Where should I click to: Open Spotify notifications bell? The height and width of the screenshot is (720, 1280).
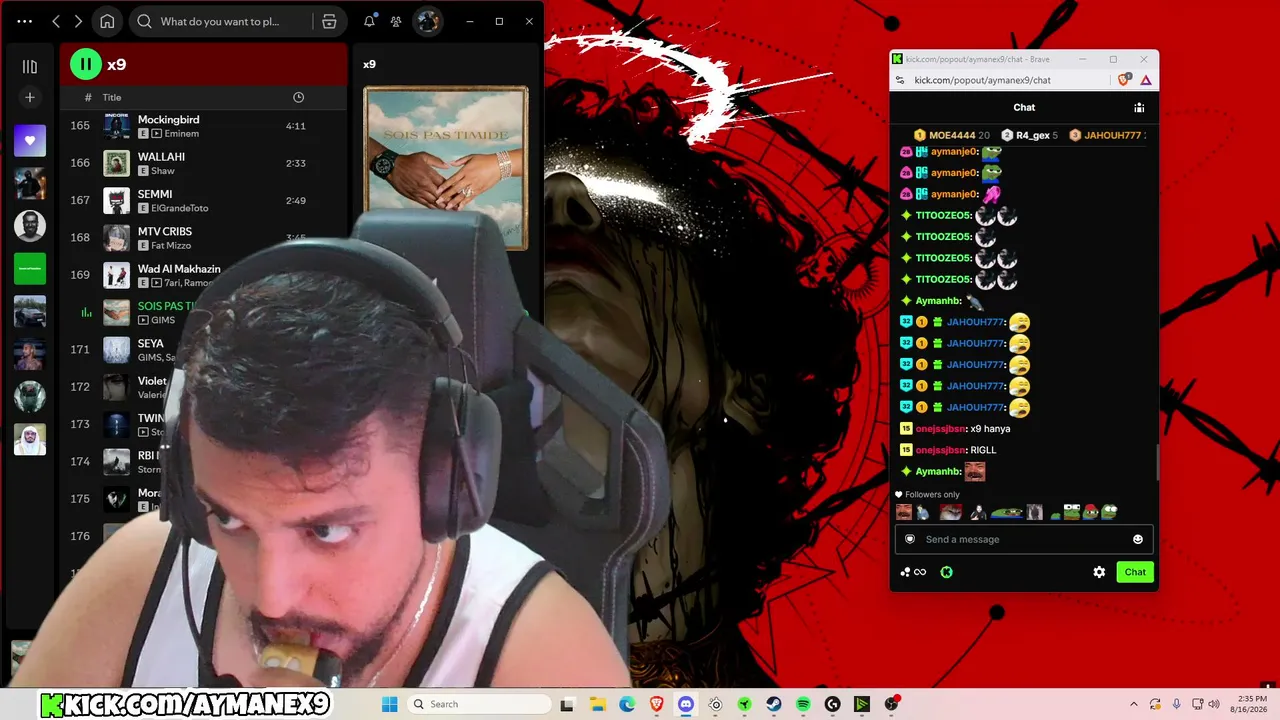(x=369, y=21)
